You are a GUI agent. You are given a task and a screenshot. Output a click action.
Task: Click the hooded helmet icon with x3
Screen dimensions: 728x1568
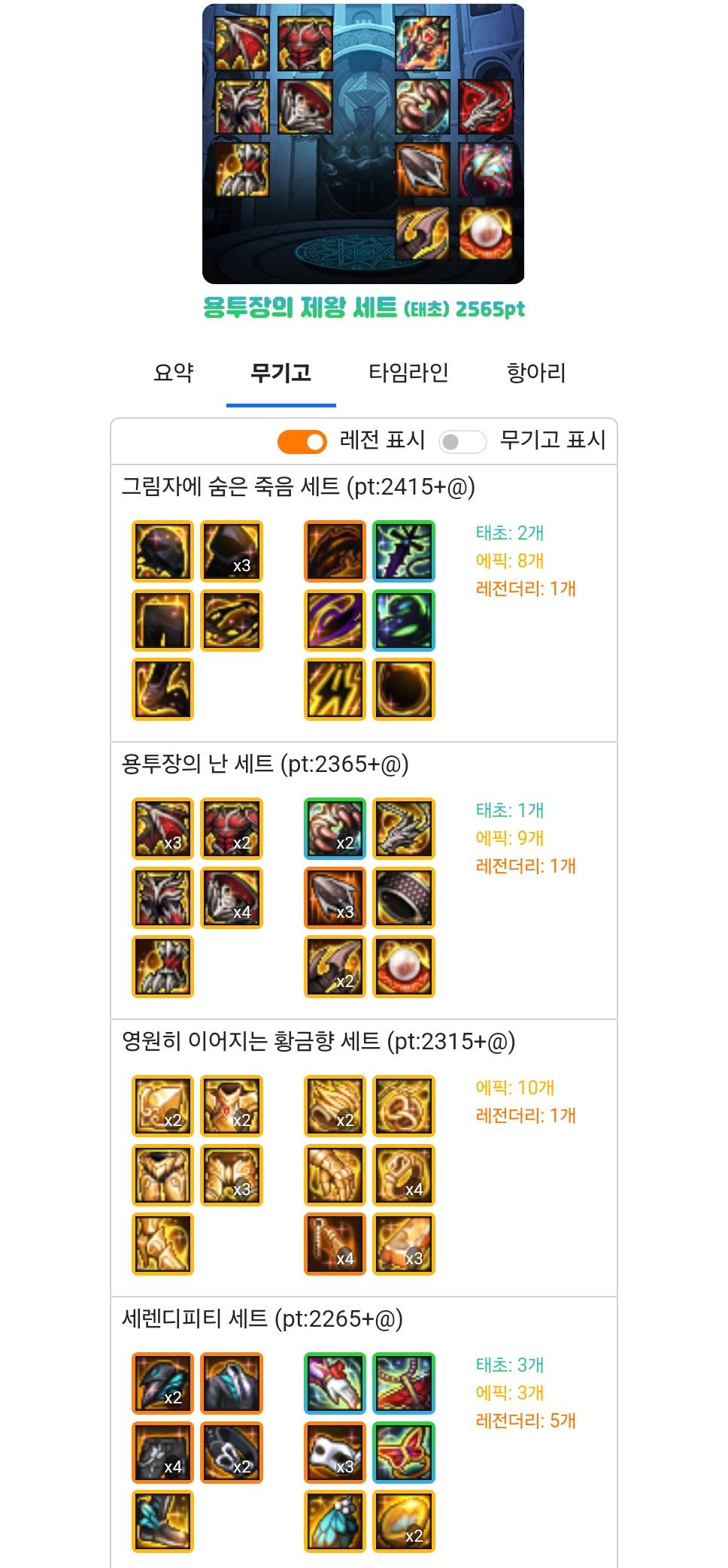coord(232,551)
